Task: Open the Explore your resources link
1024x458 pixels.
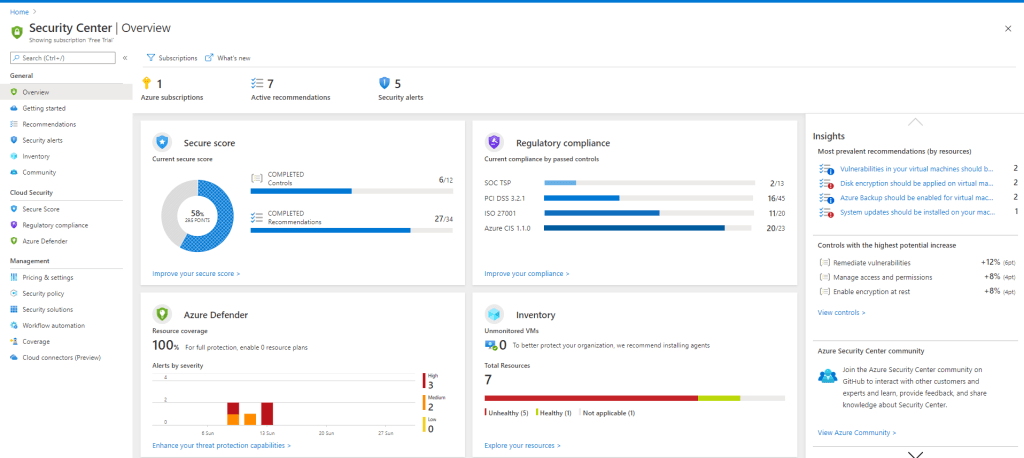Action: [522, 445]
